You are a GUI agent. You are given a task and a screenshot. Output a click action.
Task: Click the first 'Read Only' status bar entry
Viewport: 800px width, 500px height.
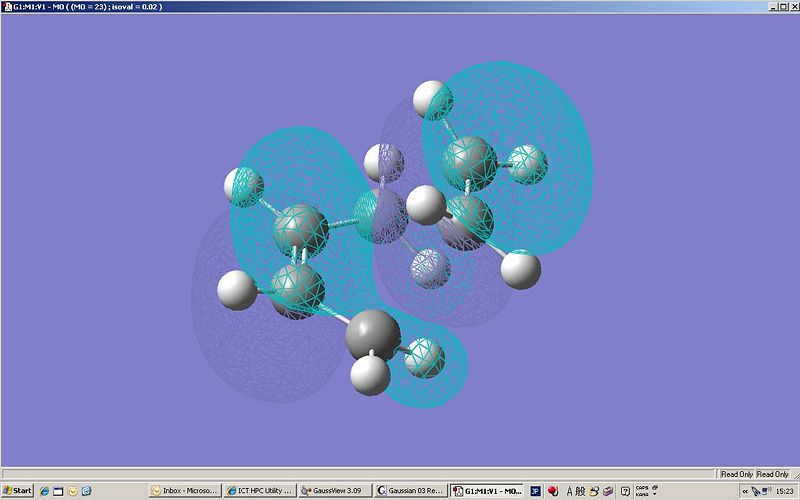[x=737, y=474]
